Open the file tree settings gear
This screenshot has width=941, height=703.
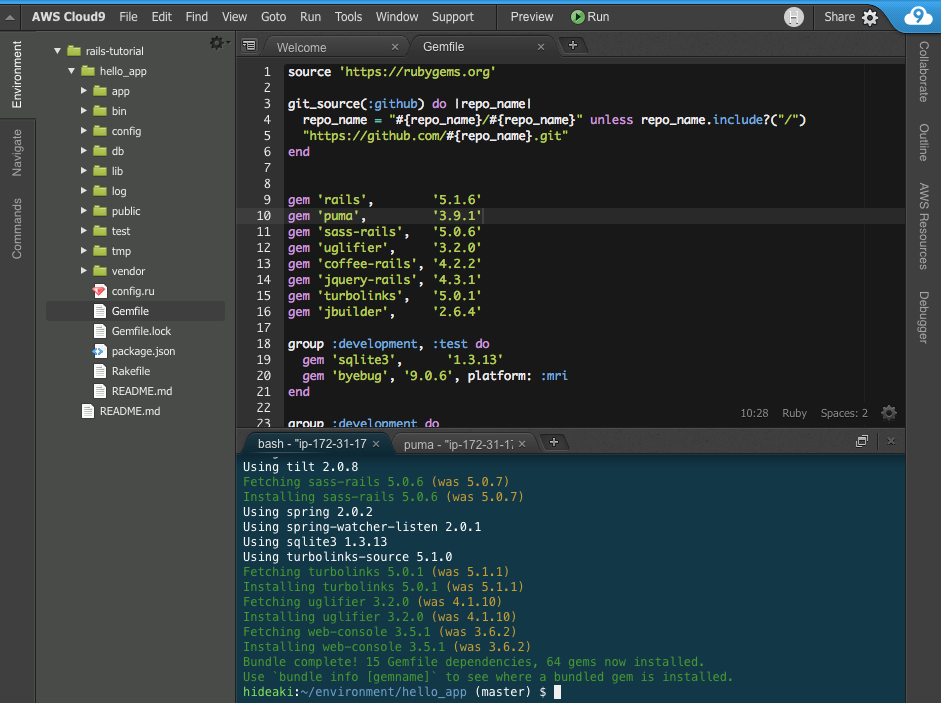click(217, 43)
